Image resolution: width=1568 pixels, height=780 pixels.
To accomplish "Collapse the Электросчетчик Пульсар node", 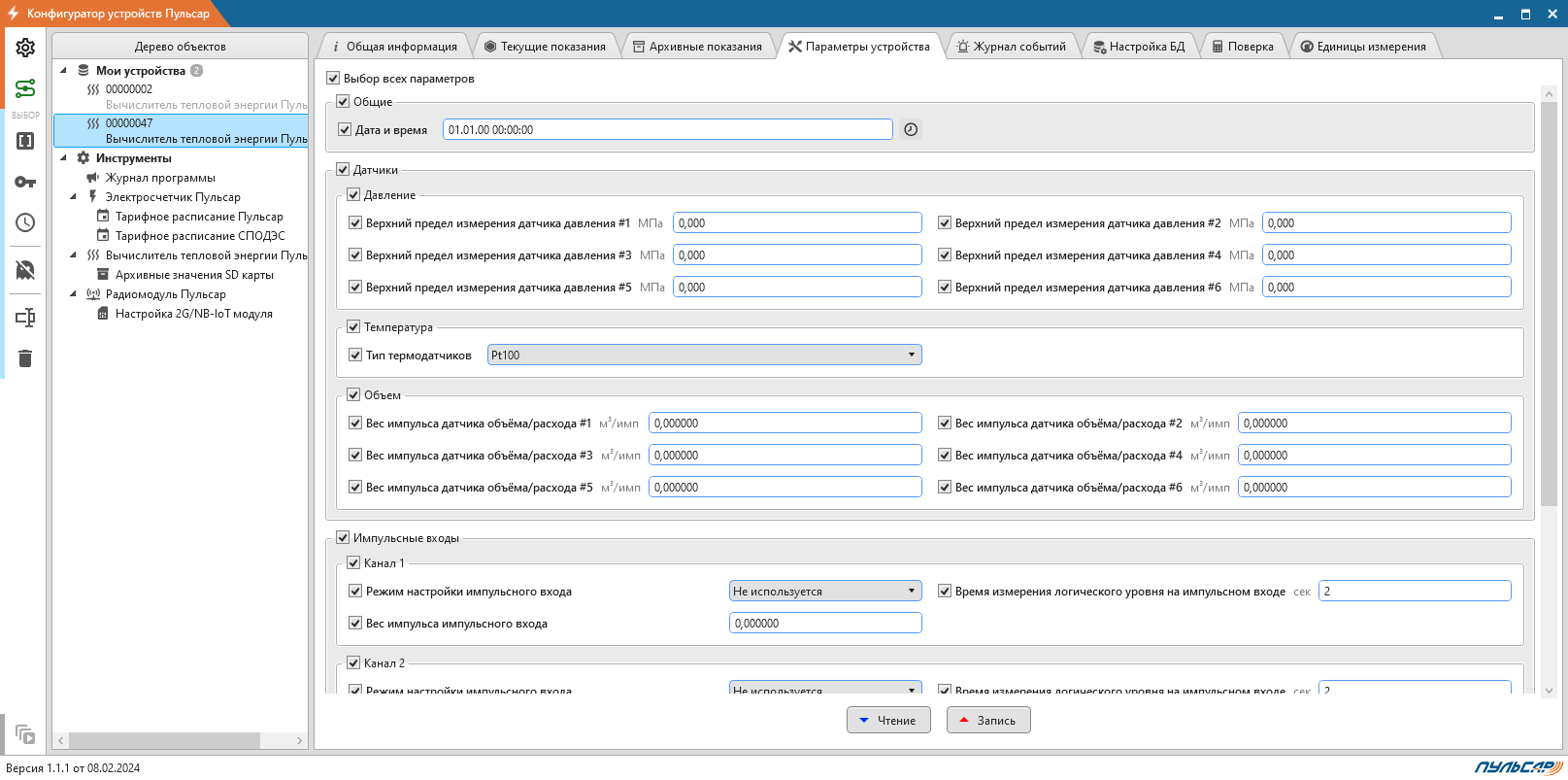I will pyautogui.click(x=73, y=196).
